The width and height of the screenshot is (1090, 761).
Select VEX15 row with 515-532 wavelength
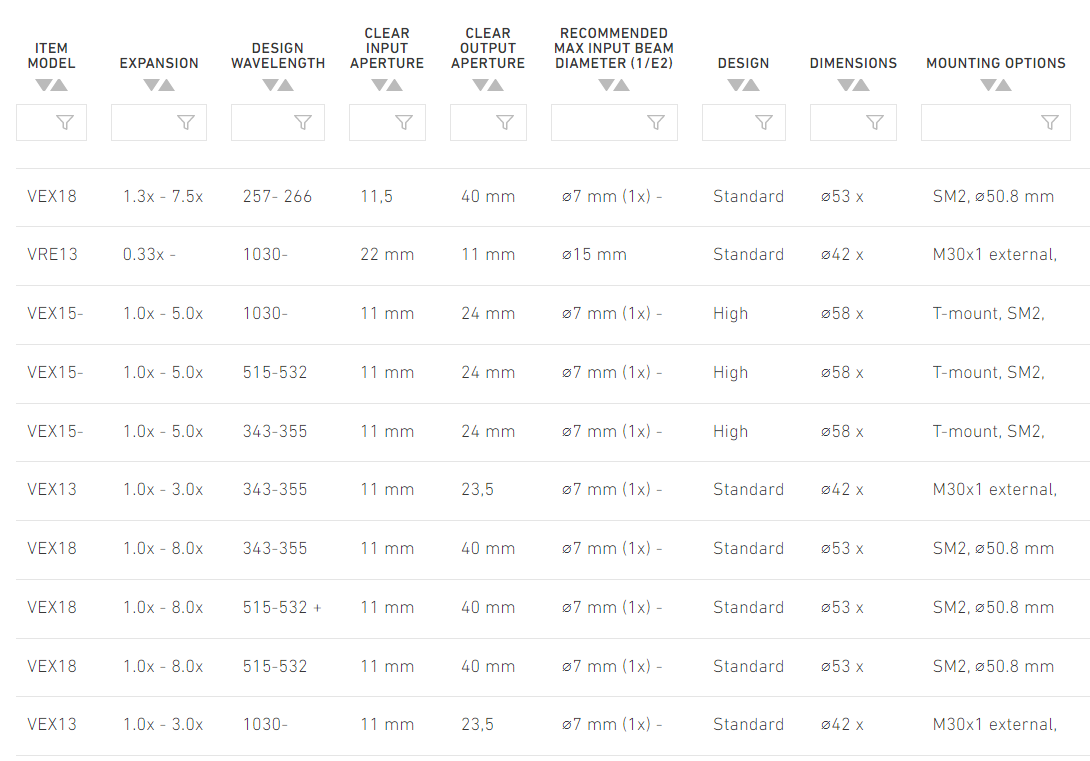tap(553, 373)
